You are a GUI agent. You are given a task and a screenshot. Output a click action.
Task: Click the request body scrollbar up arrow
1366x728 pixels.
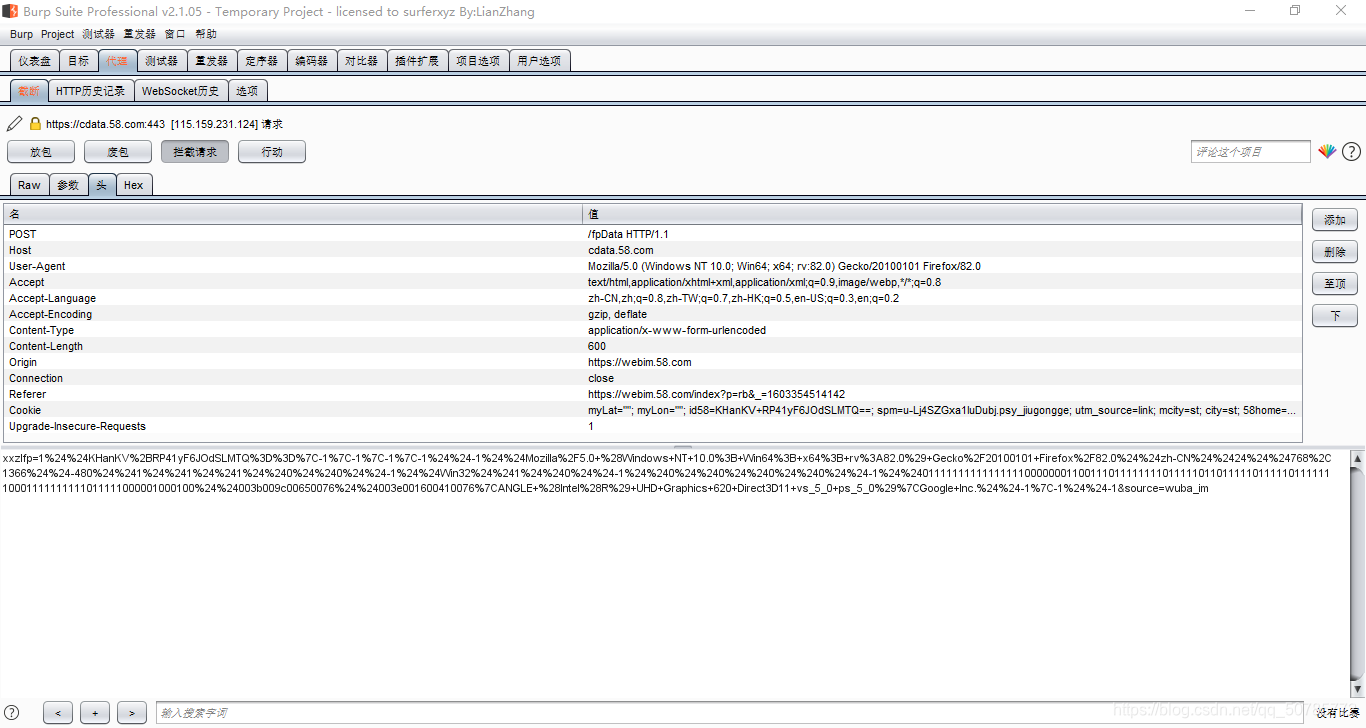click(x=1357, y=458)
